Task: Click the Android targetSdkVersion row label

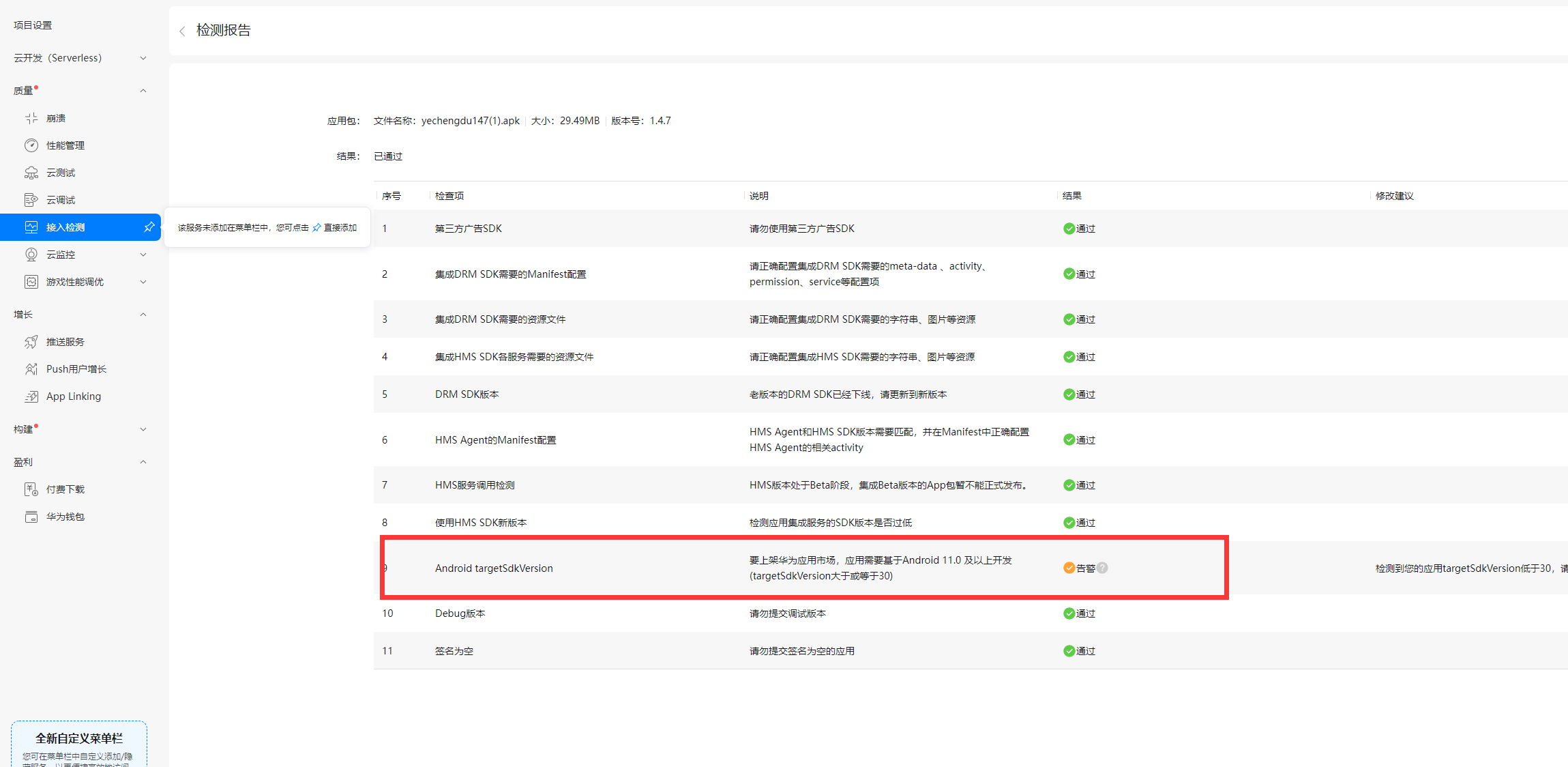Action: click(494, 568)
